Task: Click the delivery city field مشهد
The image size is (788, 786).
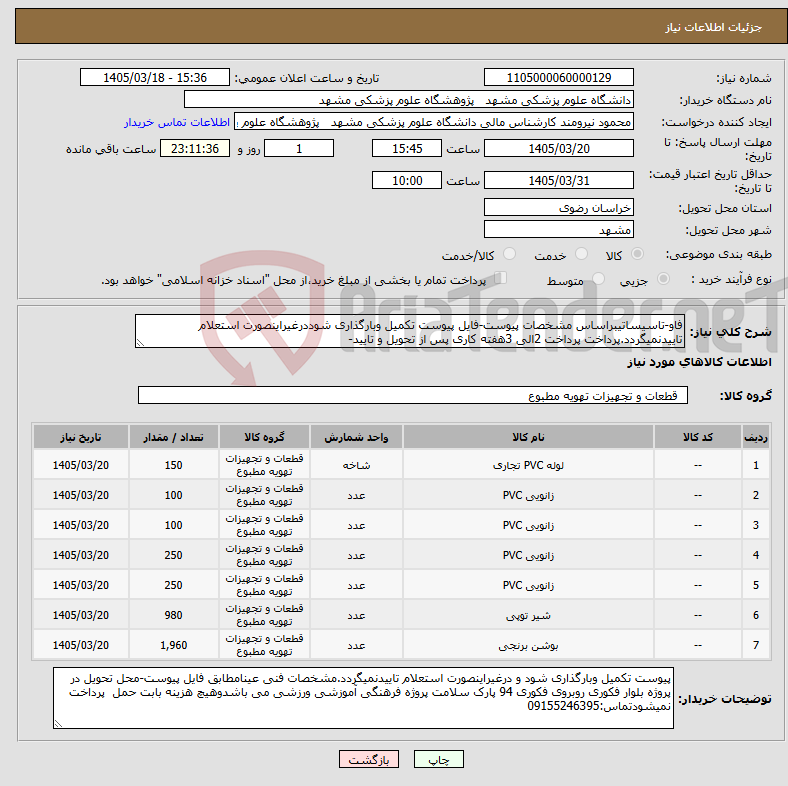Action: click(558, 229)
